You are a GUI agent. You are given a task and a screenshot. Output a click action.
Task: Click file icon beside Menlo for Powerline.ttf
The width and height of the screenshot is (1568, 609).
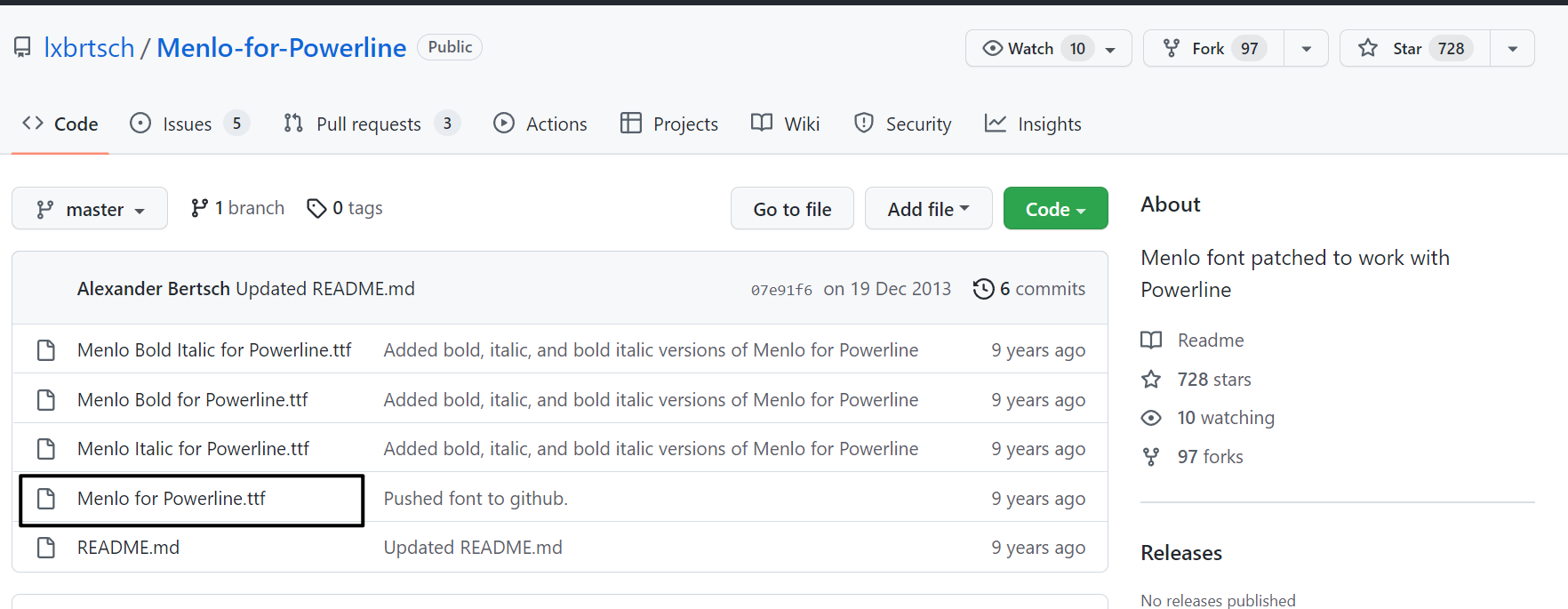click(x=46, y=499)
